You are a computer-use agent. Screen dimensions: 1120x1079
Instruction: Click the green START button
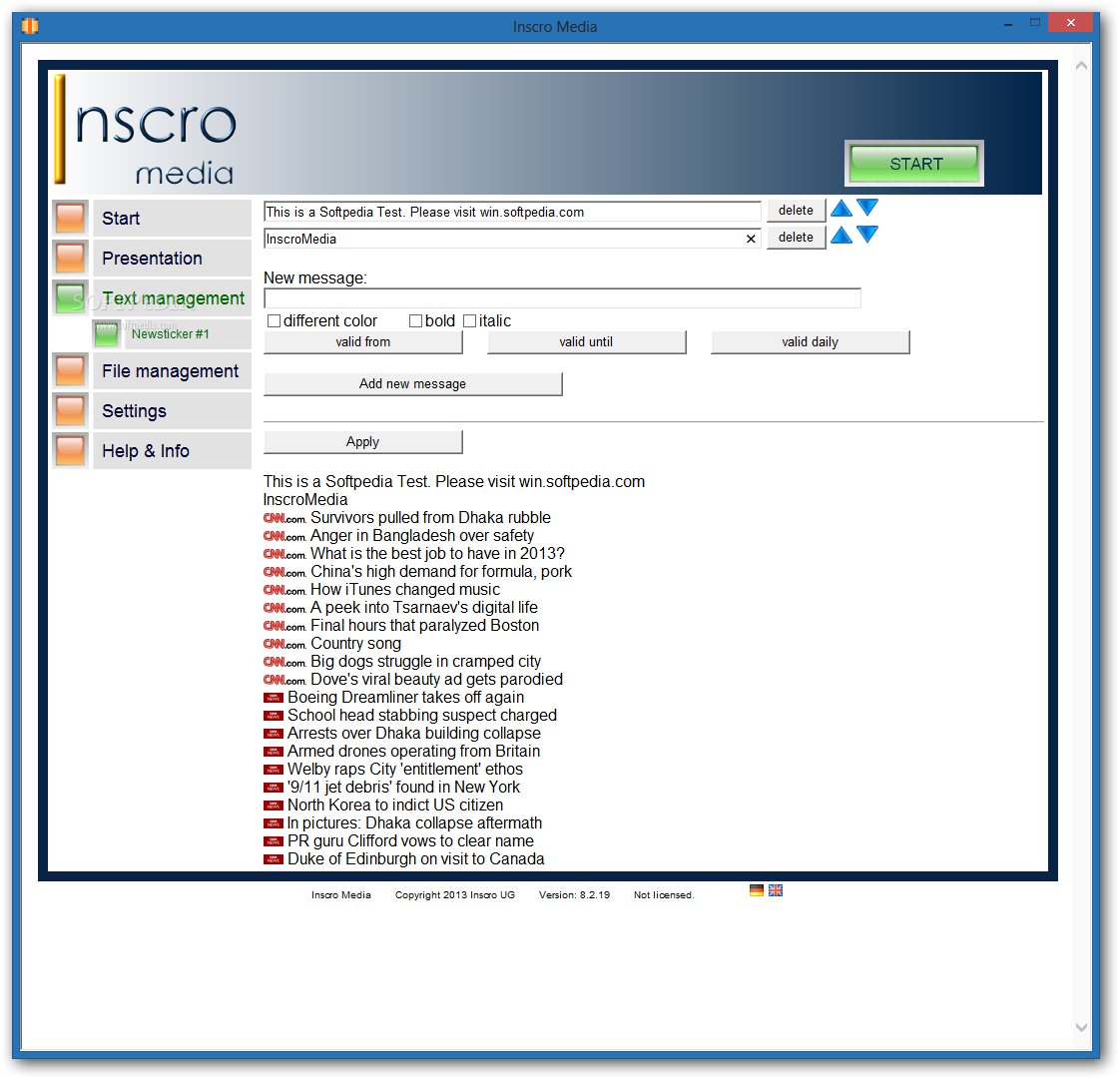(914, 164)
